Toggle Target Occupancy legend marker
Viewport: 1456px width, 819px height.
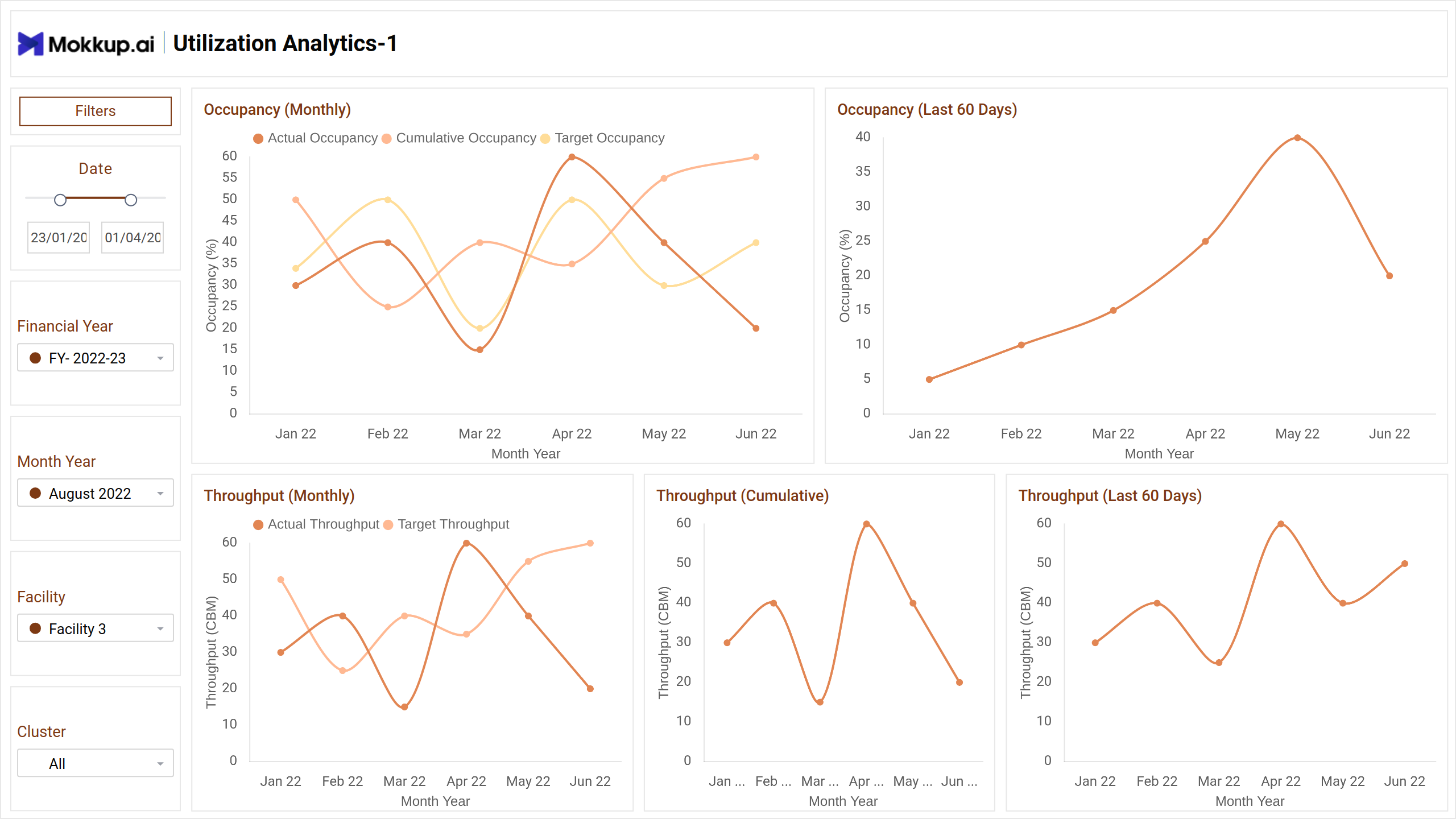click(x=545, y=139)
